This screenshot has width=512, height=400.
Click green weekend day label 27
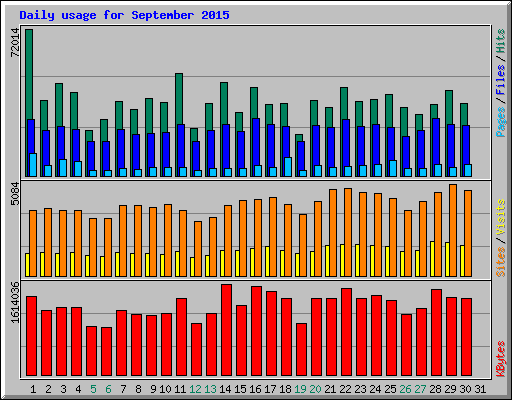click(x=420, y=389)
